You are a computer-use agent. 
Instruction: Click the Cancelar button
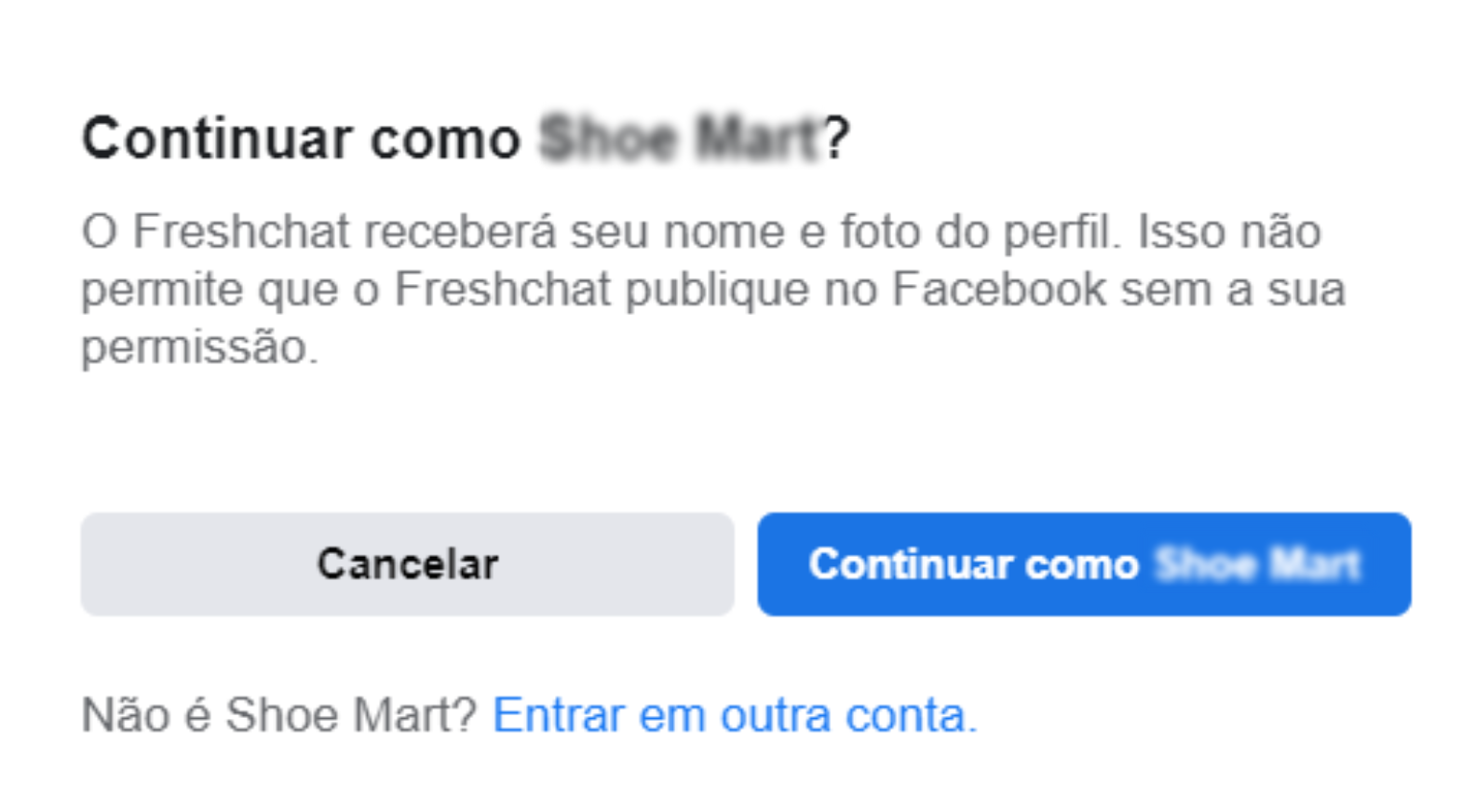[x=407, y=564]
